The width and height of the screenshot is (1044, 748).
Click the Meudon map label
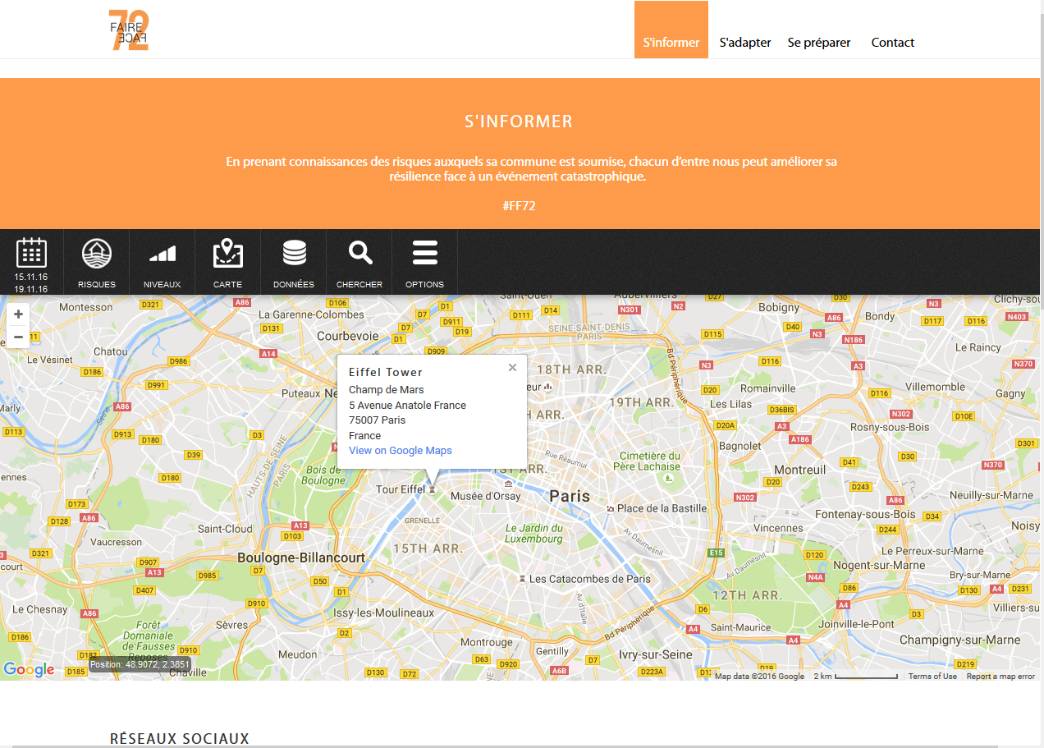(298, 655)
